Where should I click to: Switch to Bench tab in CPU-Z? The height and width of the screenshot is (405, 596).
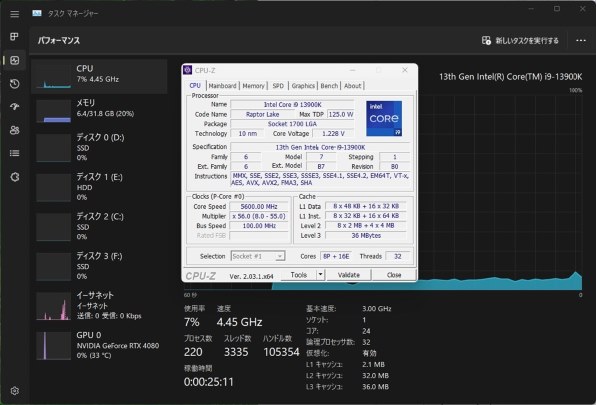point(329,86)
